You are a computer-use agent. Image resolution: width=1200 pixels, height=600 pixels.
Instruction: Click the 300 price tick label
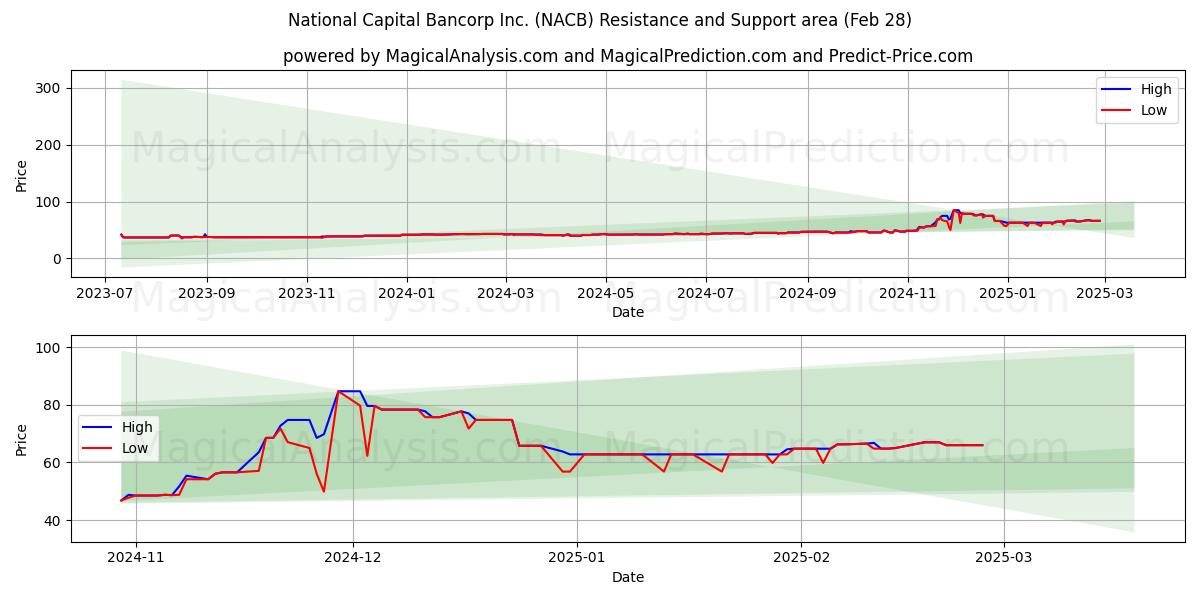pyautogui.click(x=50, y=88)
